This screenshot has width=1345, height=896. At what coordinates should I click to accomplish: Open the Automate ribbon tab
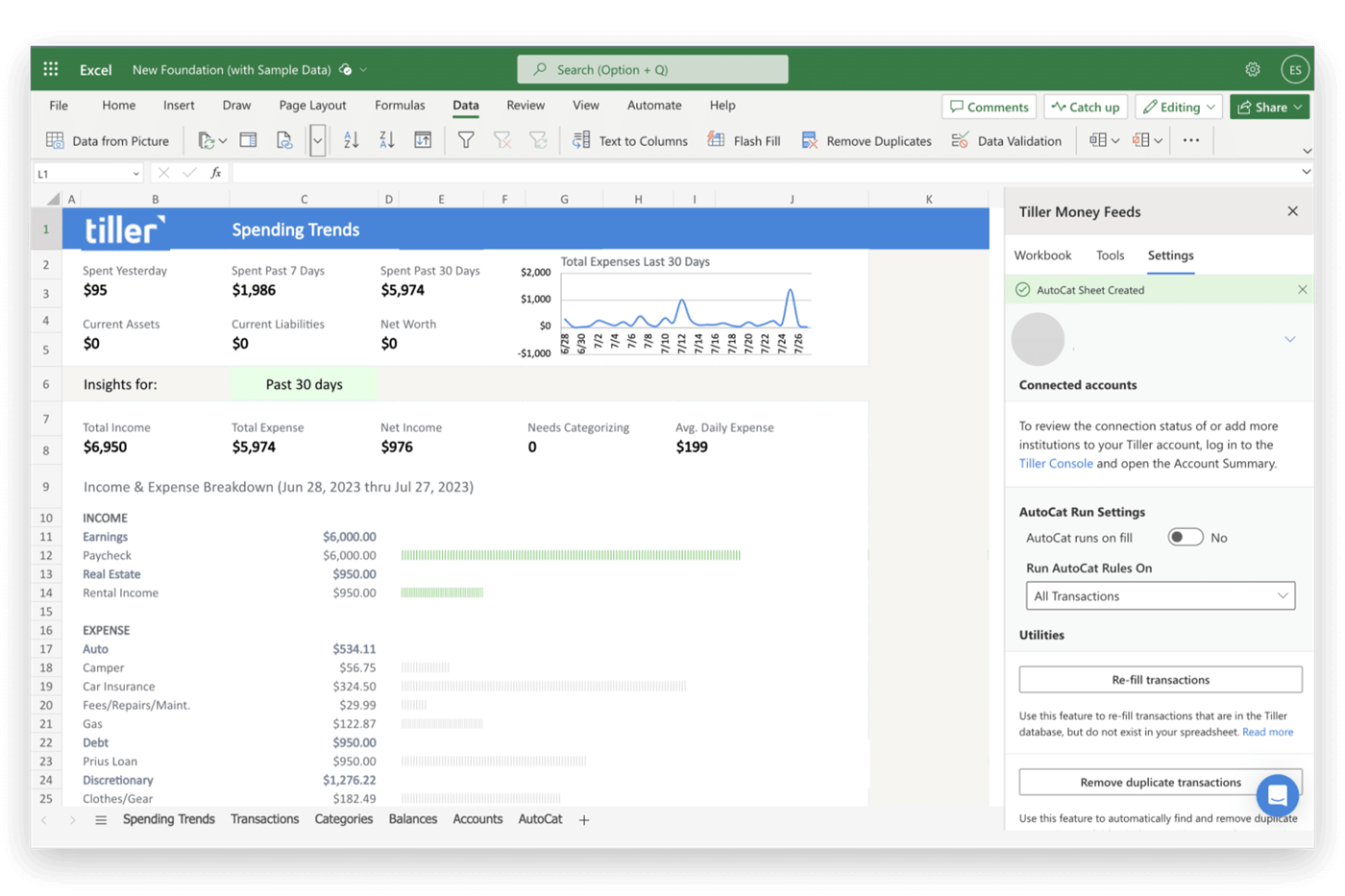pyautogui.click(x=654, y=106)
